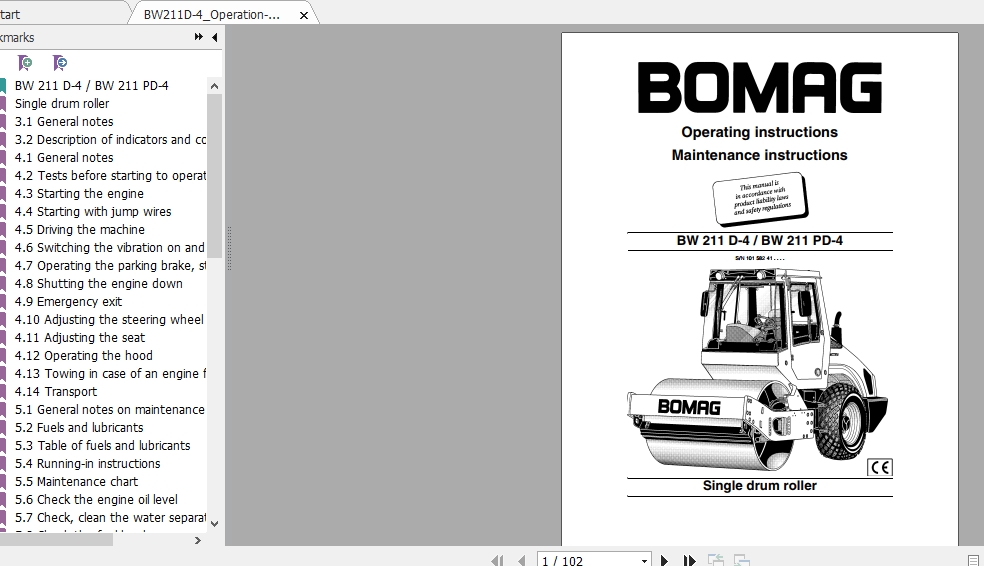Viewport: 984px width, 566px height.
Task: Go to the next page
Action: 664,560
